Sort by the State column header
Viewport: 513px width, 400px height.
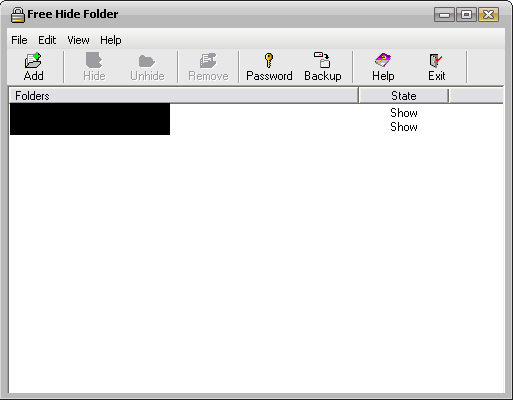click(x=404, y=96)
